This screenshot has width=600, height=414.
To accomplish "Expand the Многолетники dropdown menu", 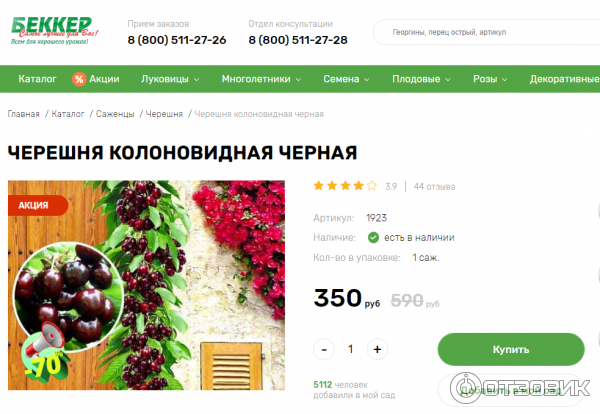I will coord(261,79).
